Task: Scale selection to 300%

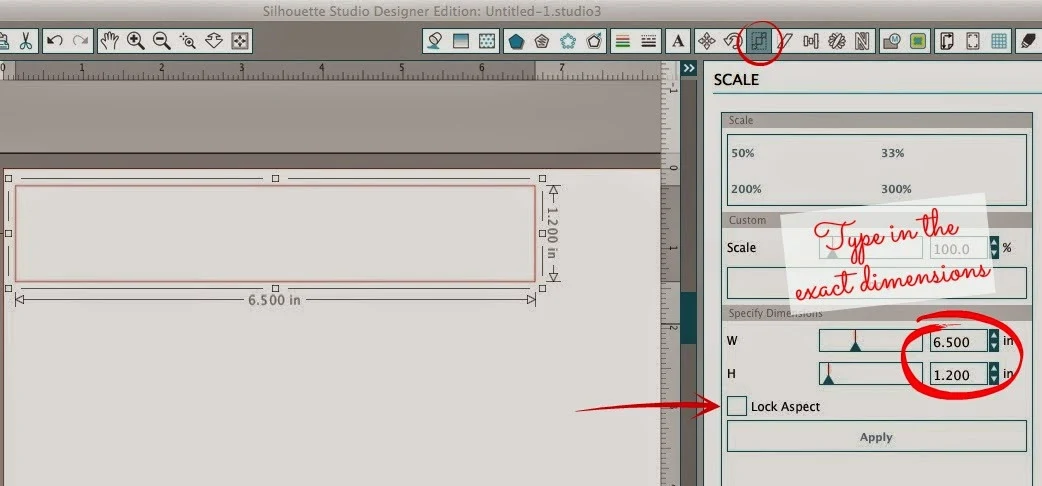Action: (x=896, y=189)
